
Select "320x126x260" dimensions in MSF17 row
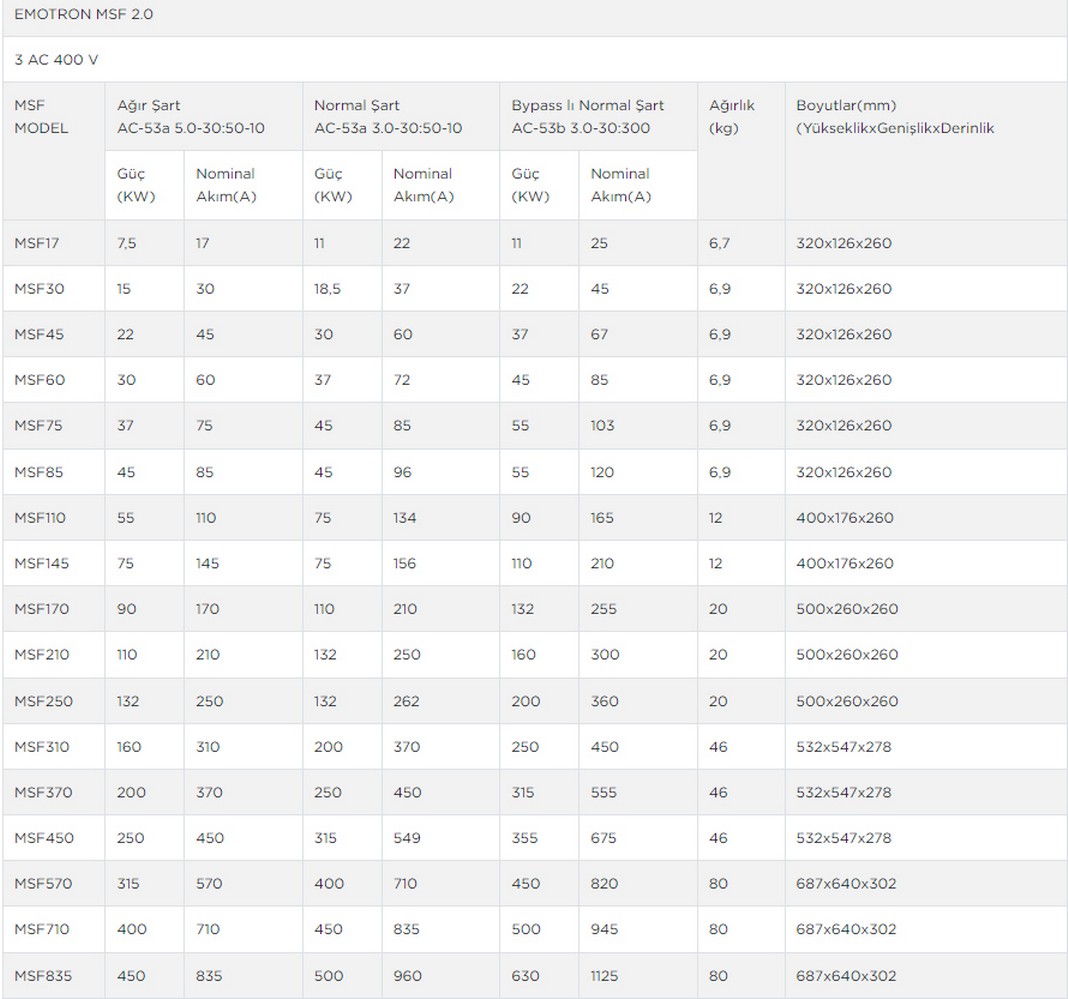[x=844, y=243]
